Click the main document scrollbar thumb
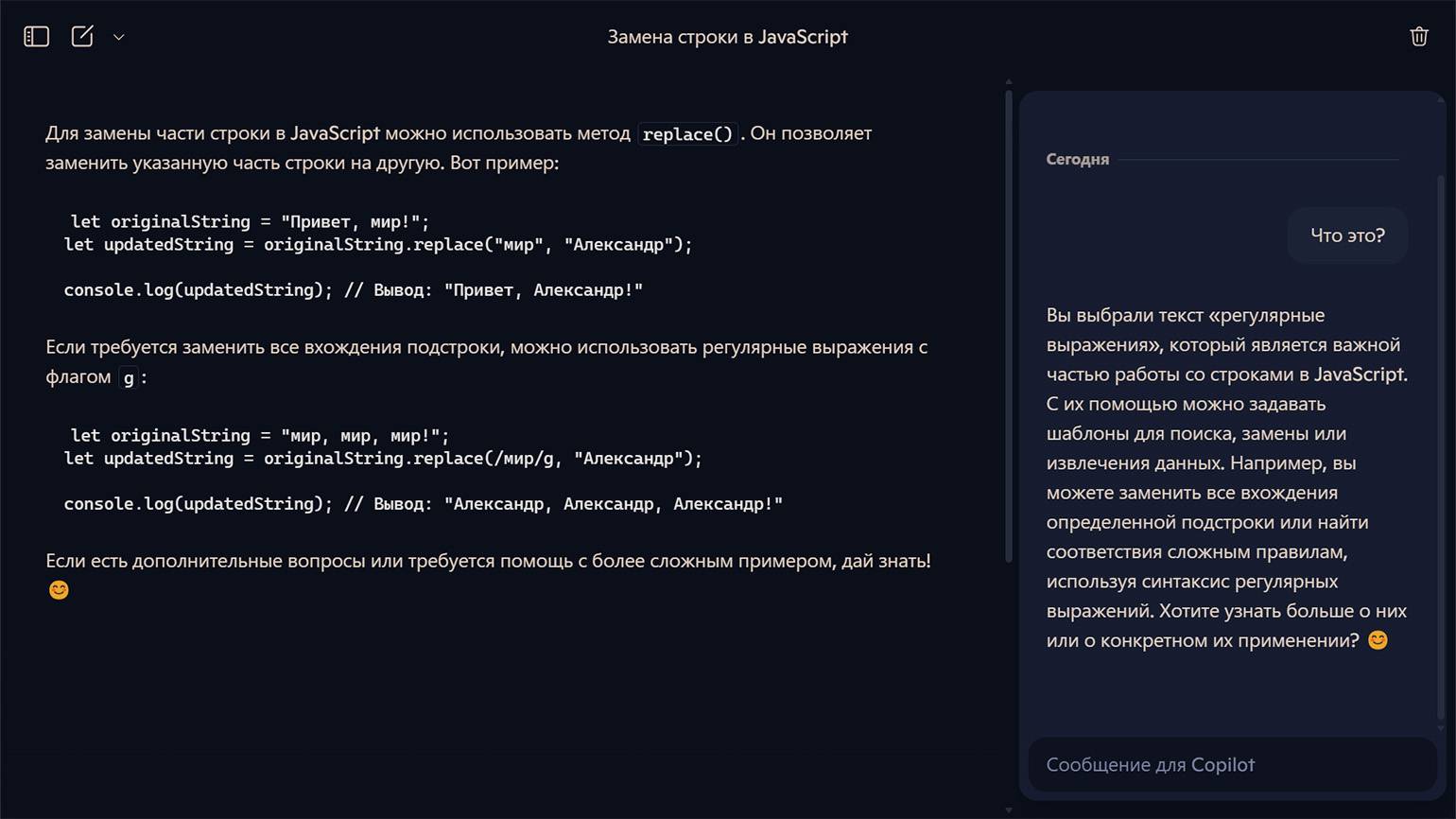Screen dimensions: 1456x819 (1008, 326)
